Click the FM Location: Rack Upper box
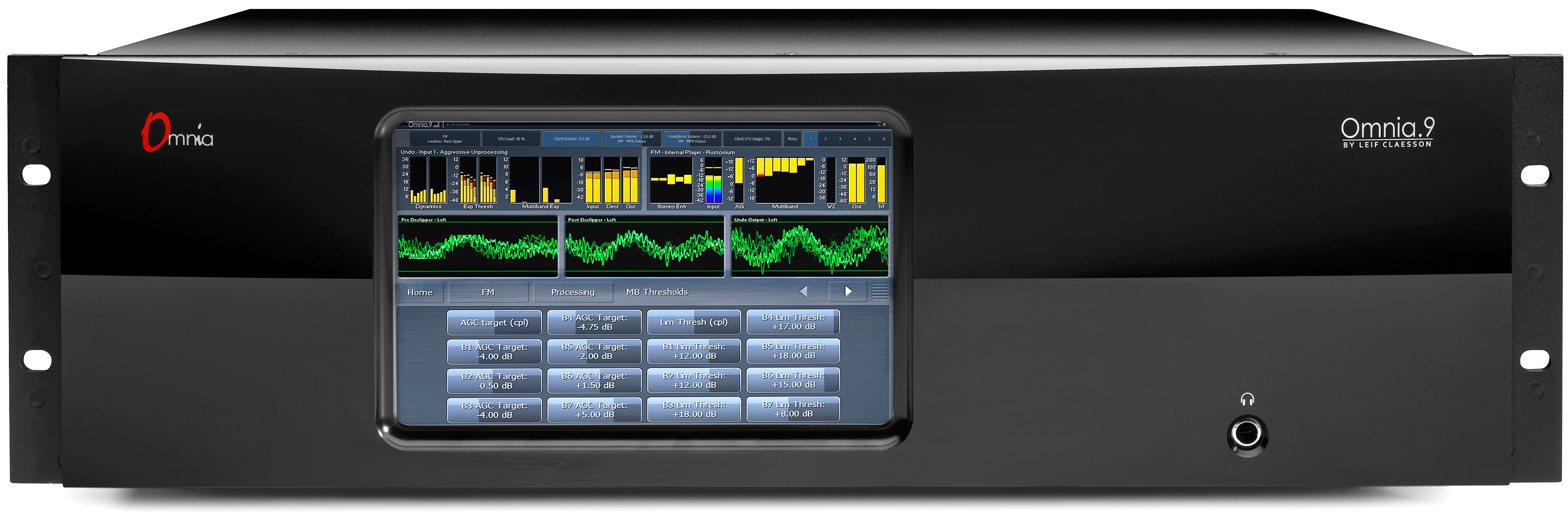This screenshot has width=1568, height=522. point(444,139)
